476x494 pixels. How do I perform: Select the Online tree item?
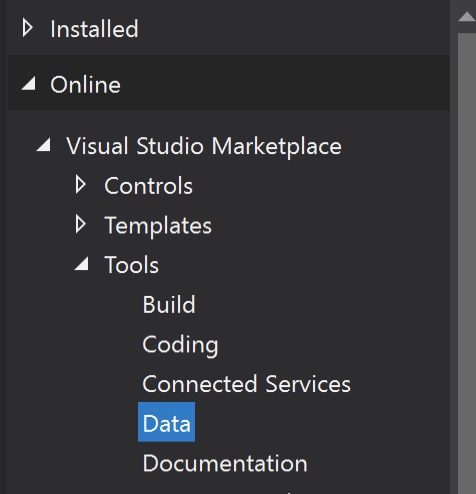pyautogui.click(x=85, y=84)
